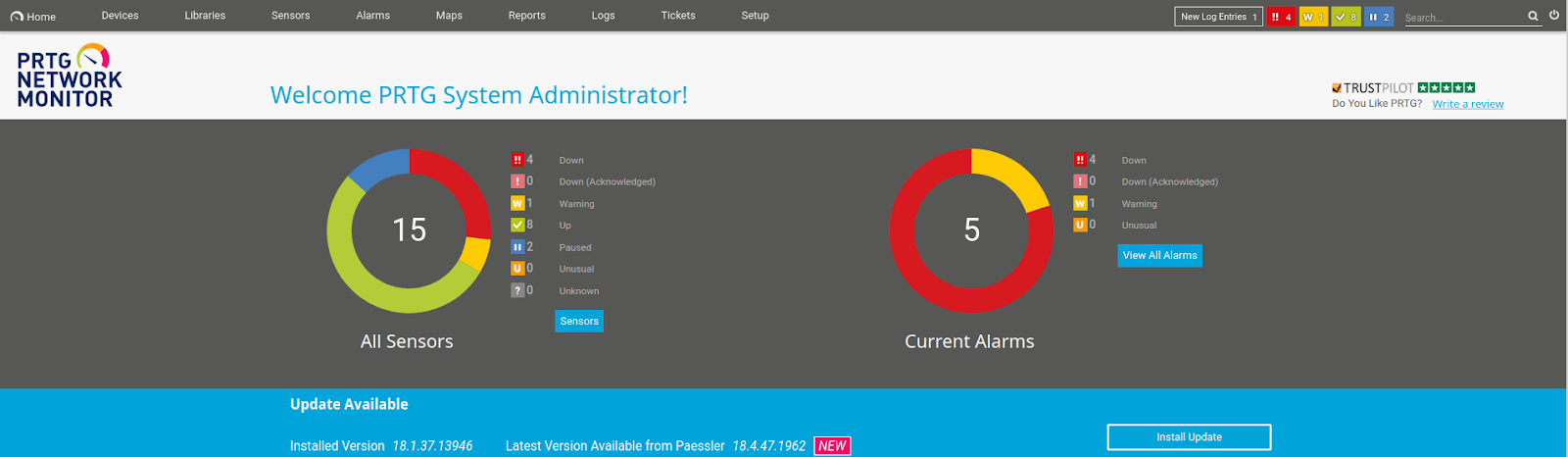Focus the Search input field
The height and width of the screenshot is (457, 1568).
click(1463, 18)
